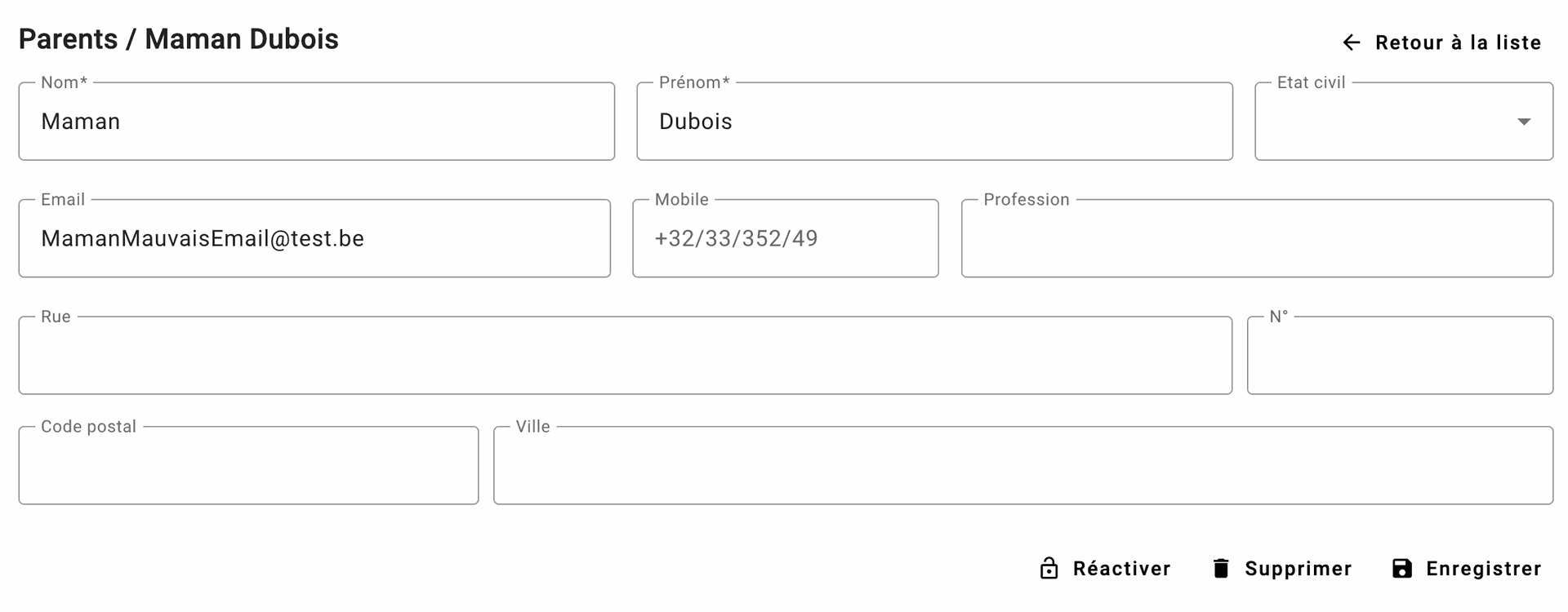Select the Email input field
The width and height of the screenshot is (1568, 612).
coord(314,238)
